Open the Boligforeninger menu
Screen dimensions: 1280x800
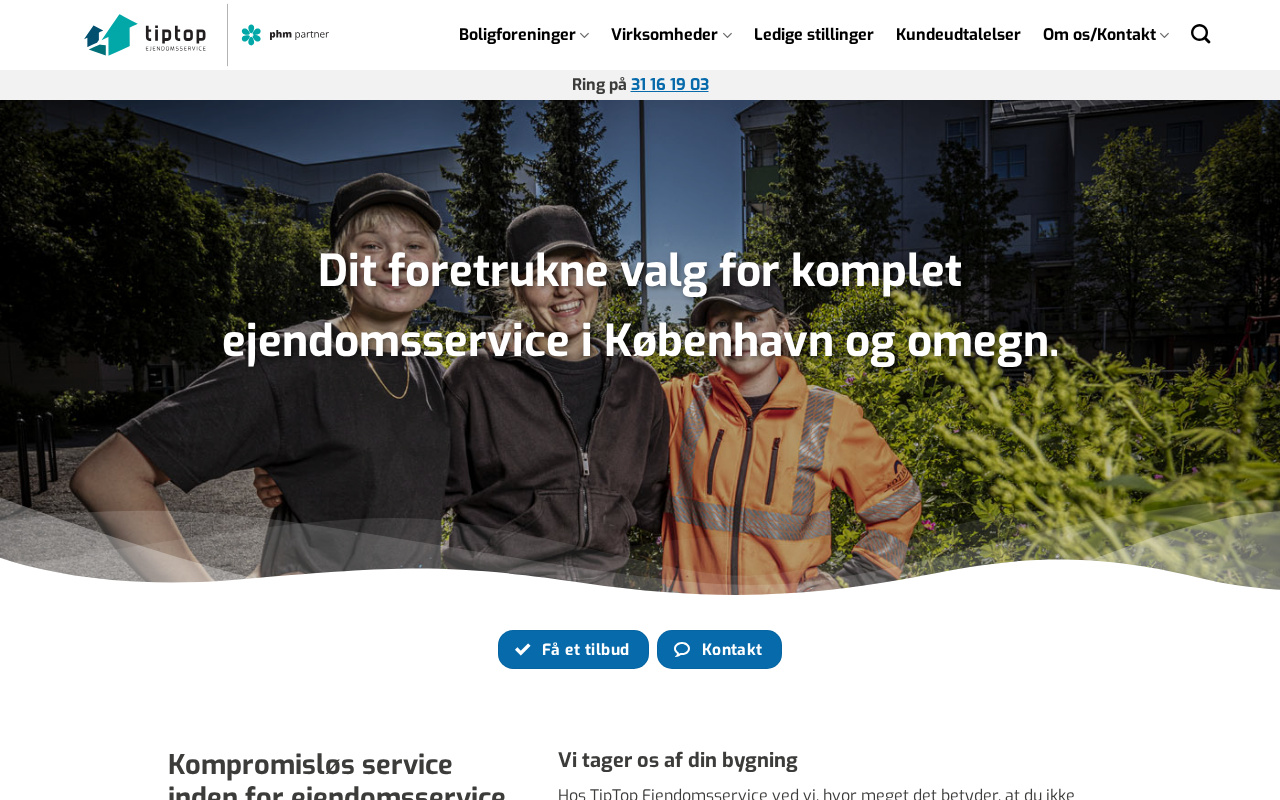pyautogui.click(x=517, y=35)
